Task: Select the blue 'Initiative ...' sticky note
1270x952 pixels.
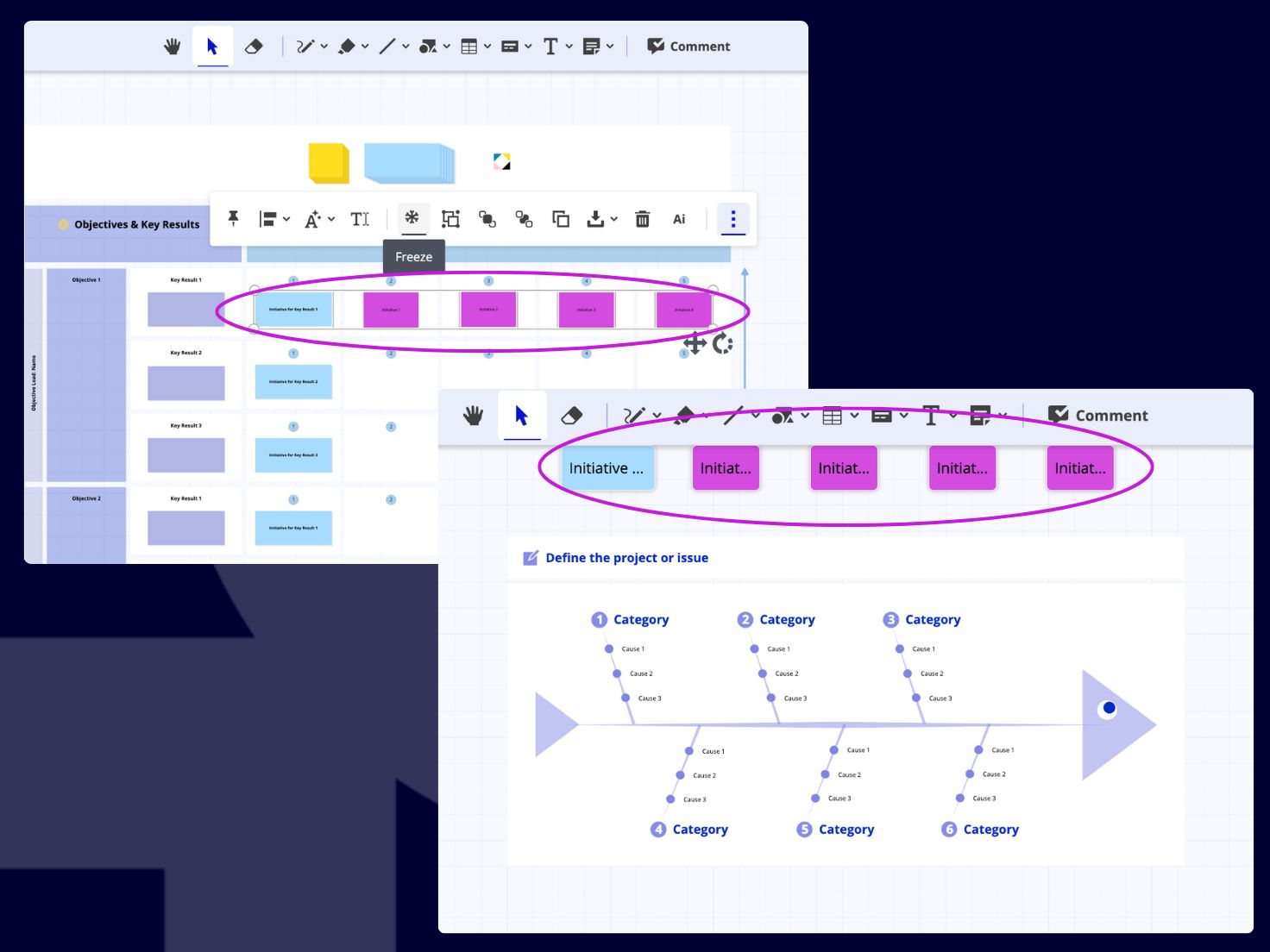Action: (x=607, y=468)
